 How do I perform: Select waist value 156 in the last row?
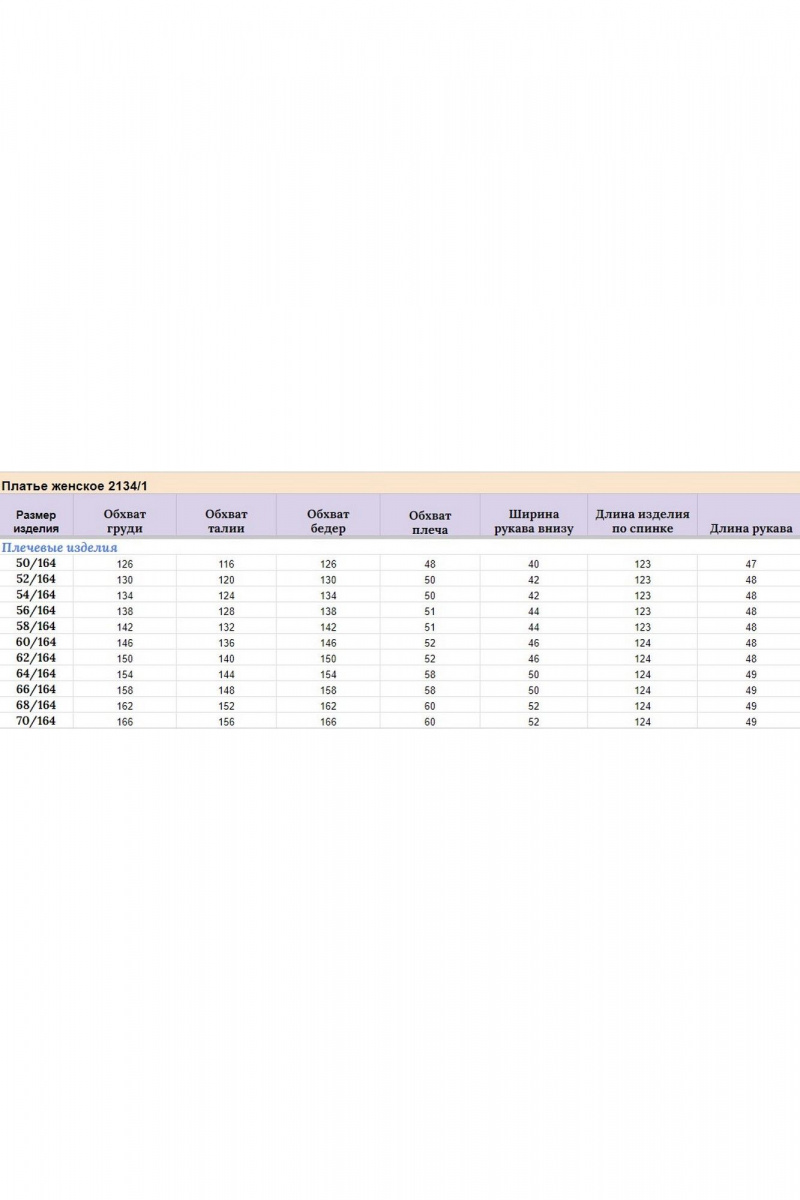click(x=226, y=721)
